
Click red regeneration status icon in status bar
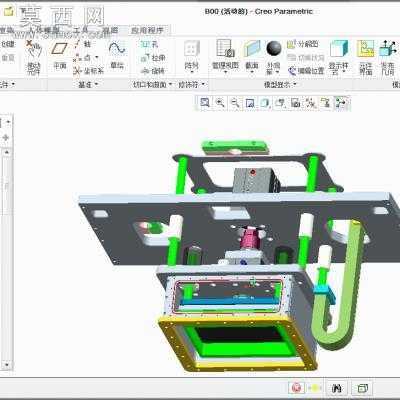[x=296, y=388]
